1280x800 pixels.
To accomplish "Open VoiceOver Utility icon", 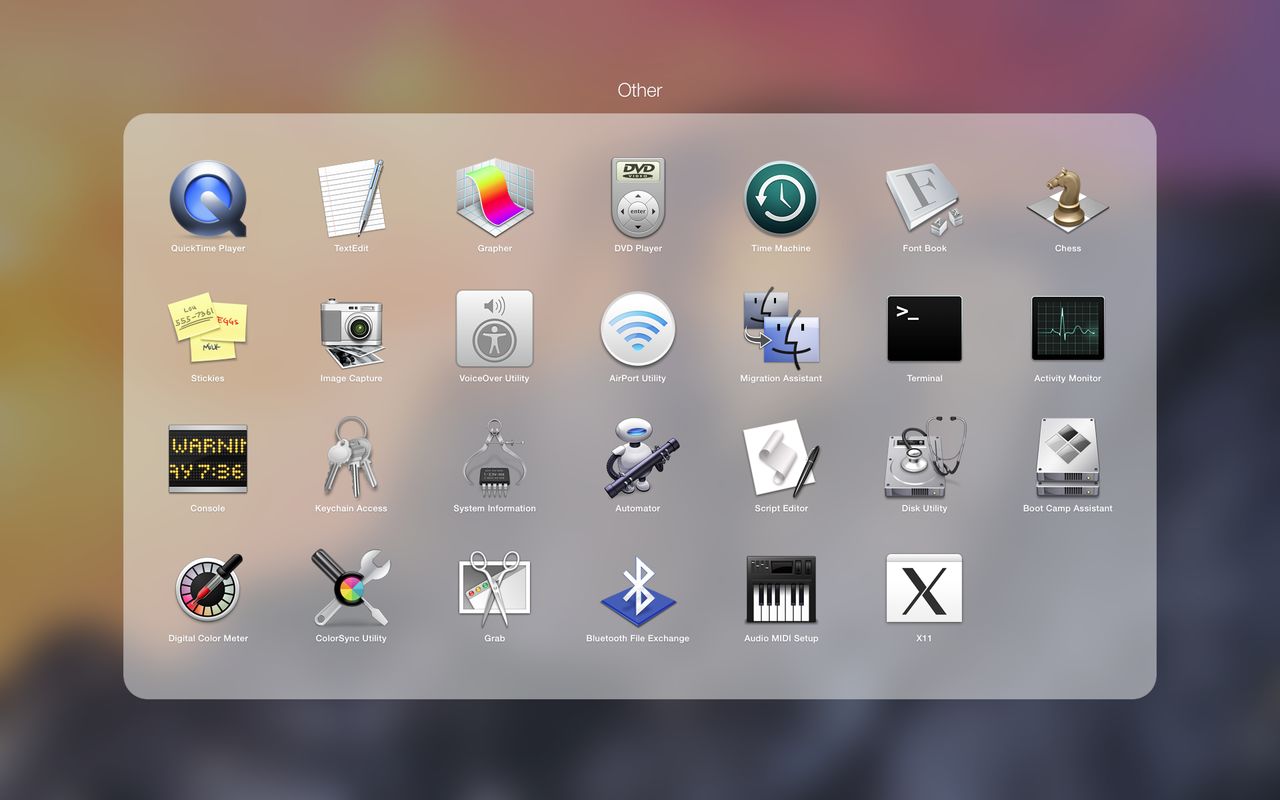I will [495, 329].
